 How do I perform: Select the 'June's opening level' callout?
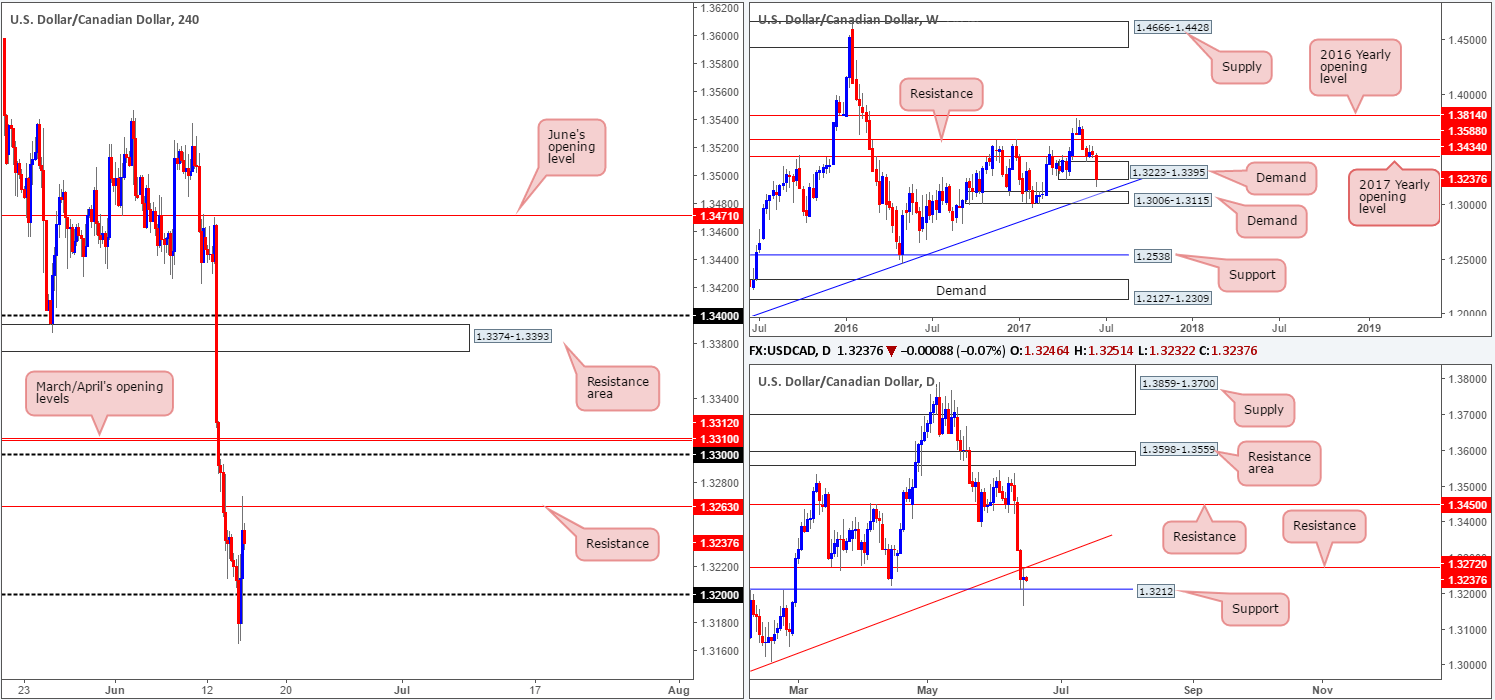(571, 148)
